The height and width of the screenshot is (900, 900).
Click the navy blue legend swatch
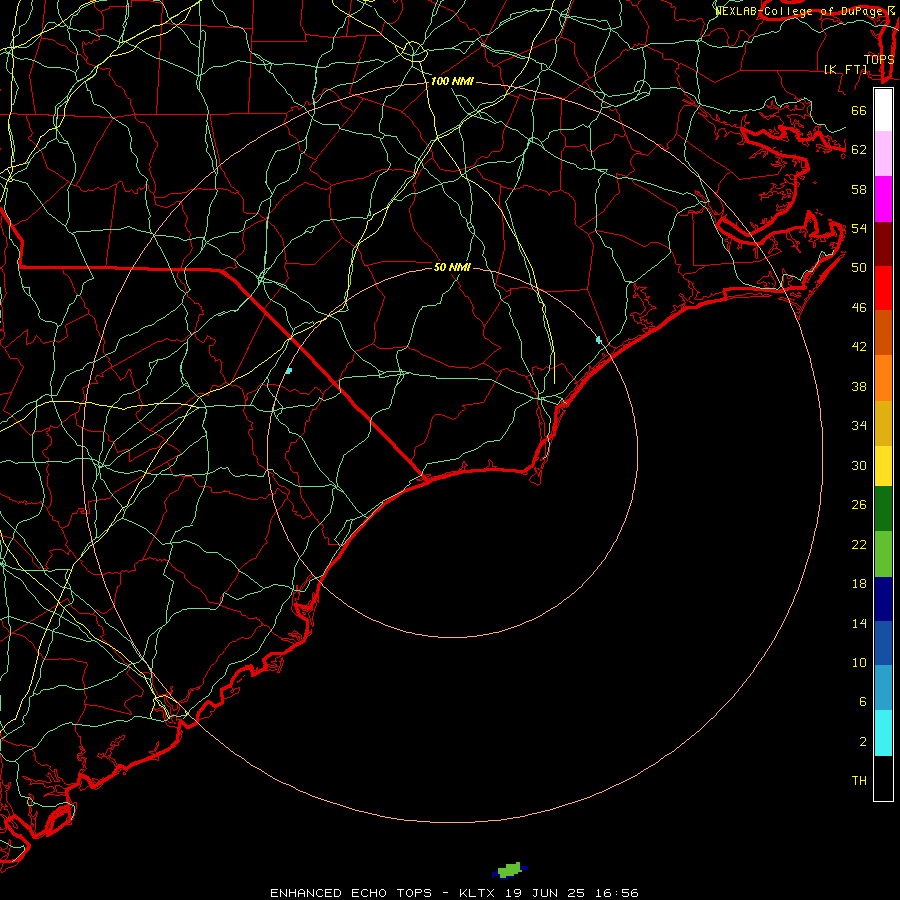click(x=883, y=599)
